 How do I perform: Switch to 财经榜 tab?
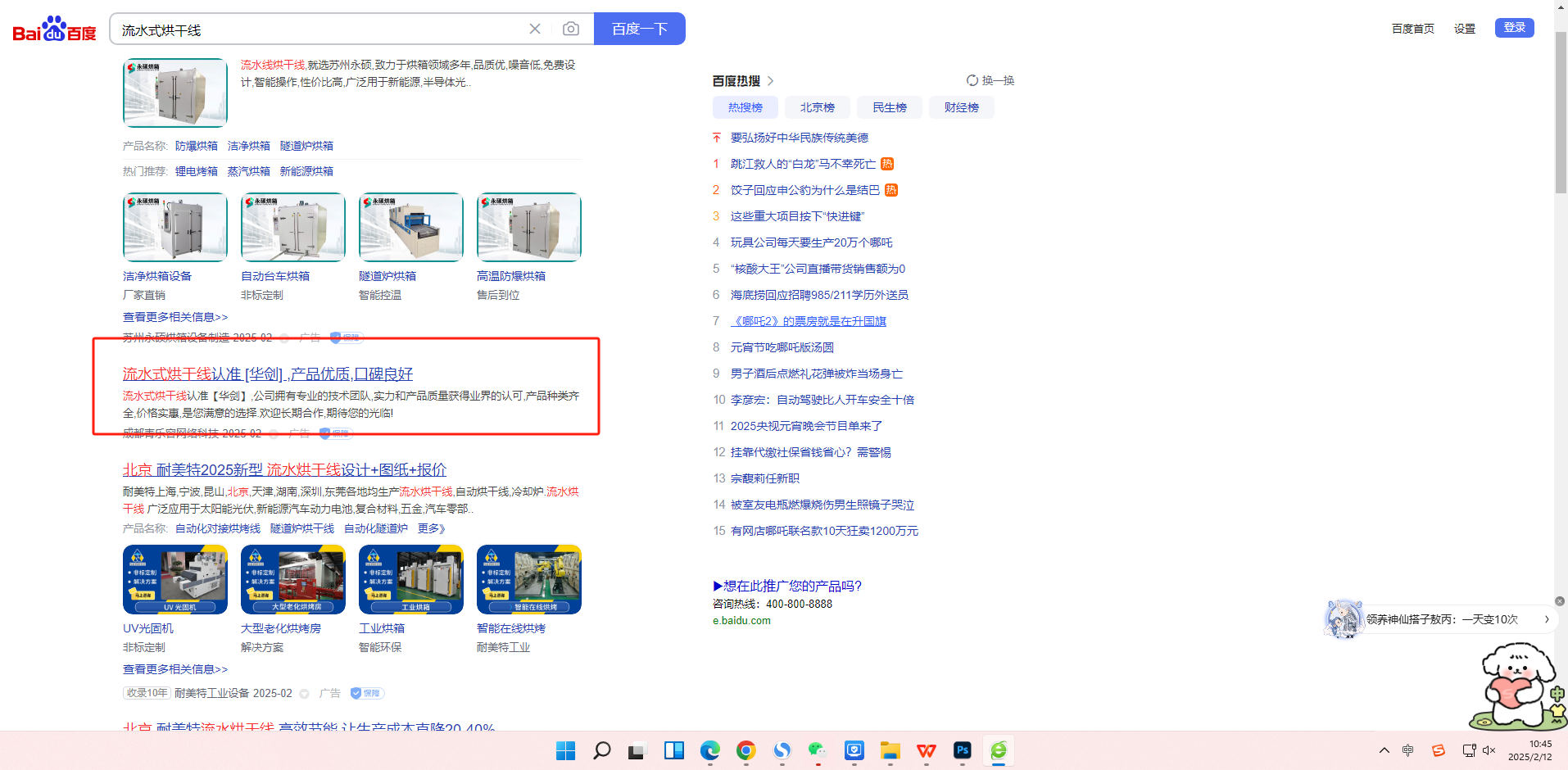click(961, 107)
